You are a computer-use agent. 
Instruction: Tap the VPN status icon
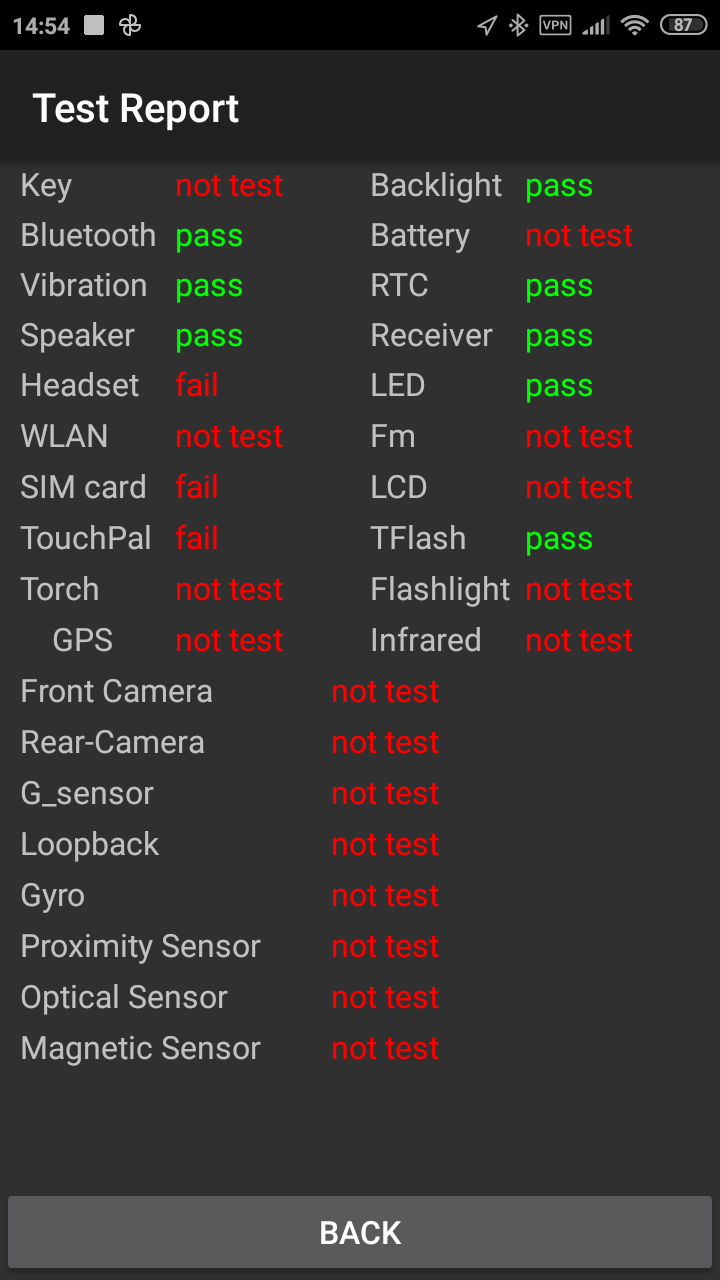tap(555, 26)
